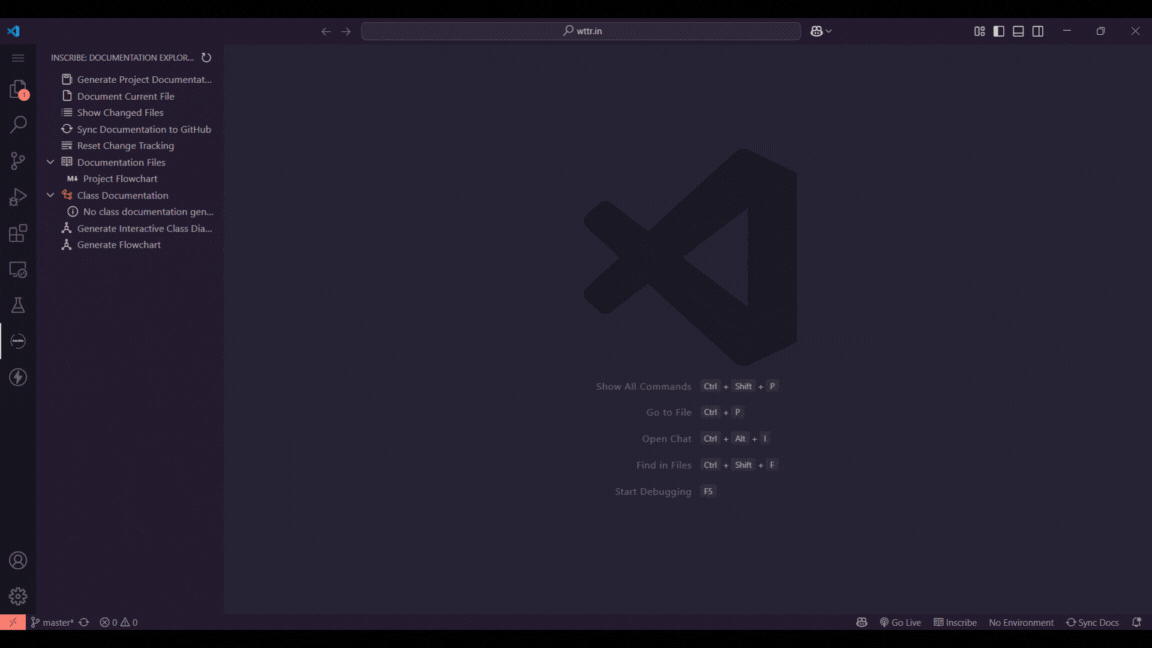Open the Manage settings gear

tap(18, 596)
